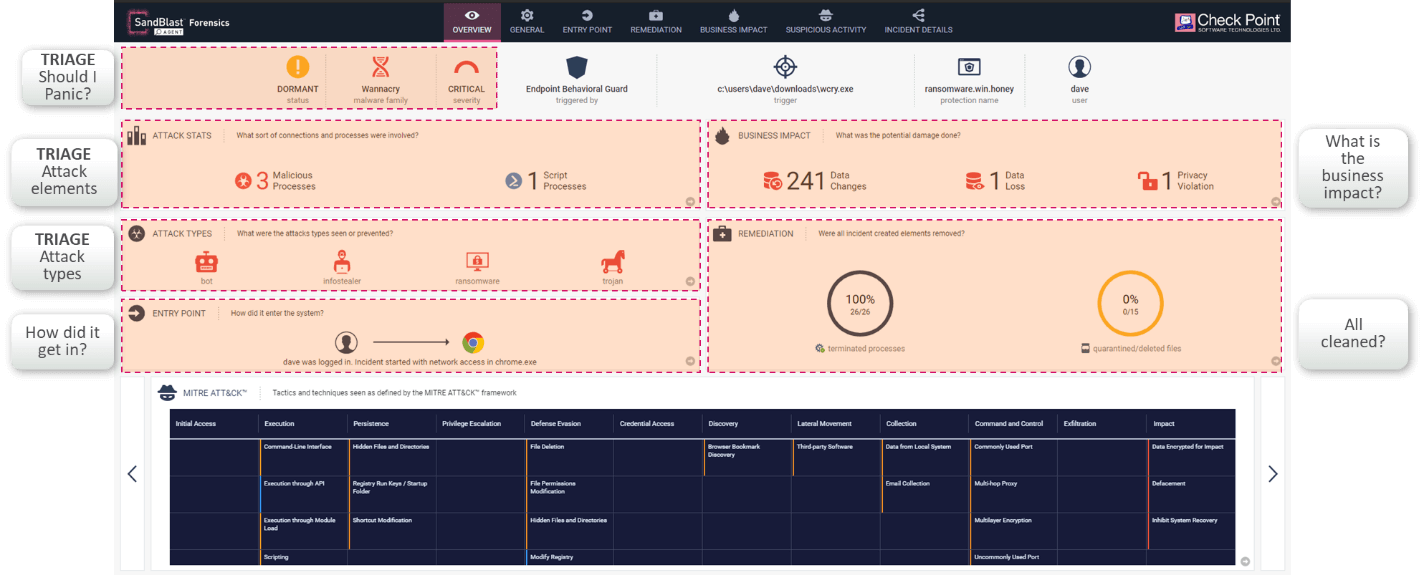Click the Email Collection technique cell

[x=925, y=494]
